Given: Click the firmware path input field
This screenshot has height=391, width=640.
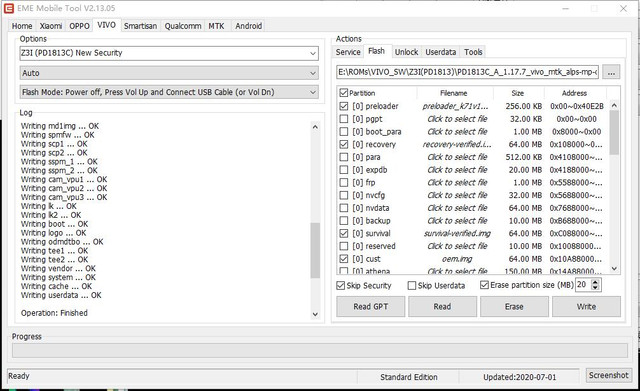Looking at the screenshot, I should point(468,72).
